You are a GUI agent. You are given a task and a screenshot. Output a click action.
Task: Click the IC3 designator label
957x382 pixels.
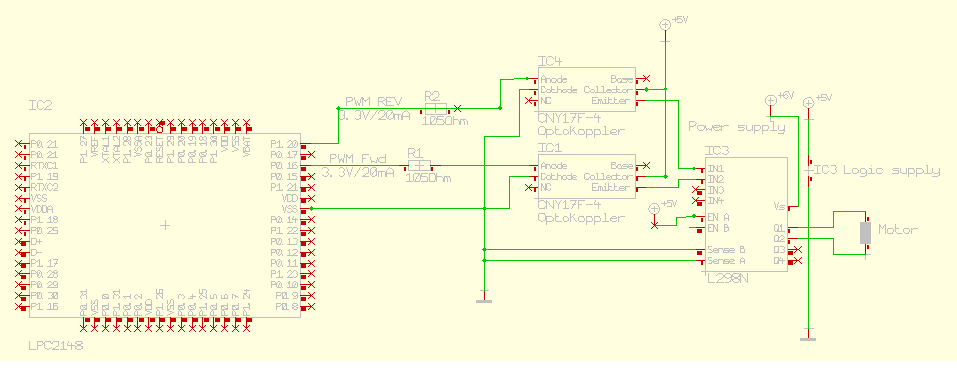coord(717,150)
